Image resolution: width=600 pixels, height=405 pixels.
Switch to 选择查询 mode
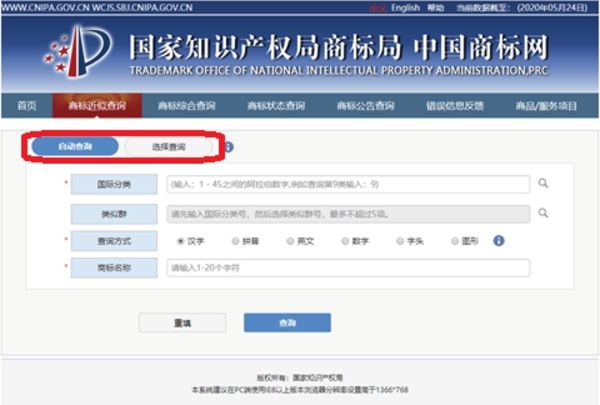click(169, 147)
